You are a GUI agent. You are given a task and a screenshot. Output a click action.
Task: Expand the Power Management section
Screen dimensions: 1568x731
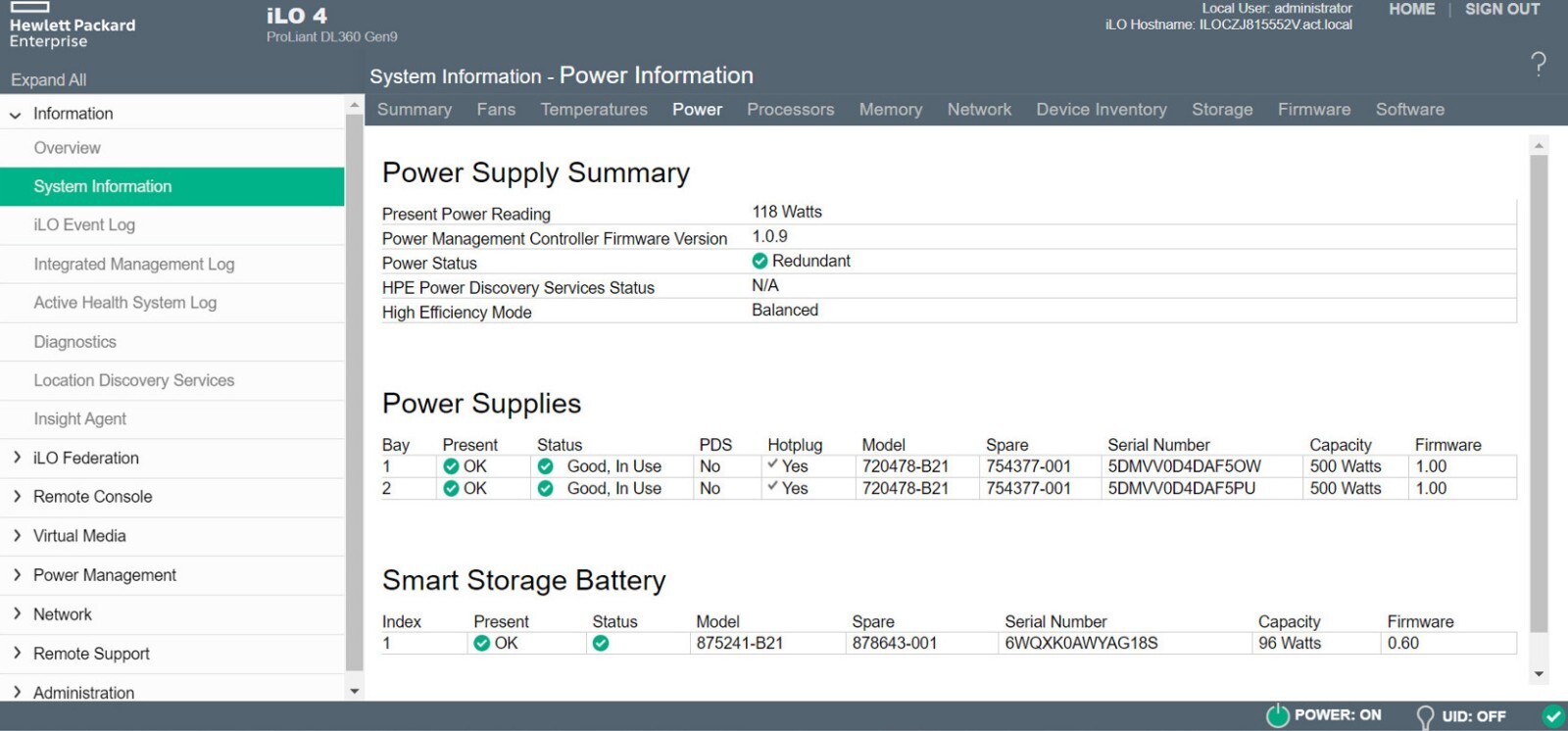[x=17, y=575]
